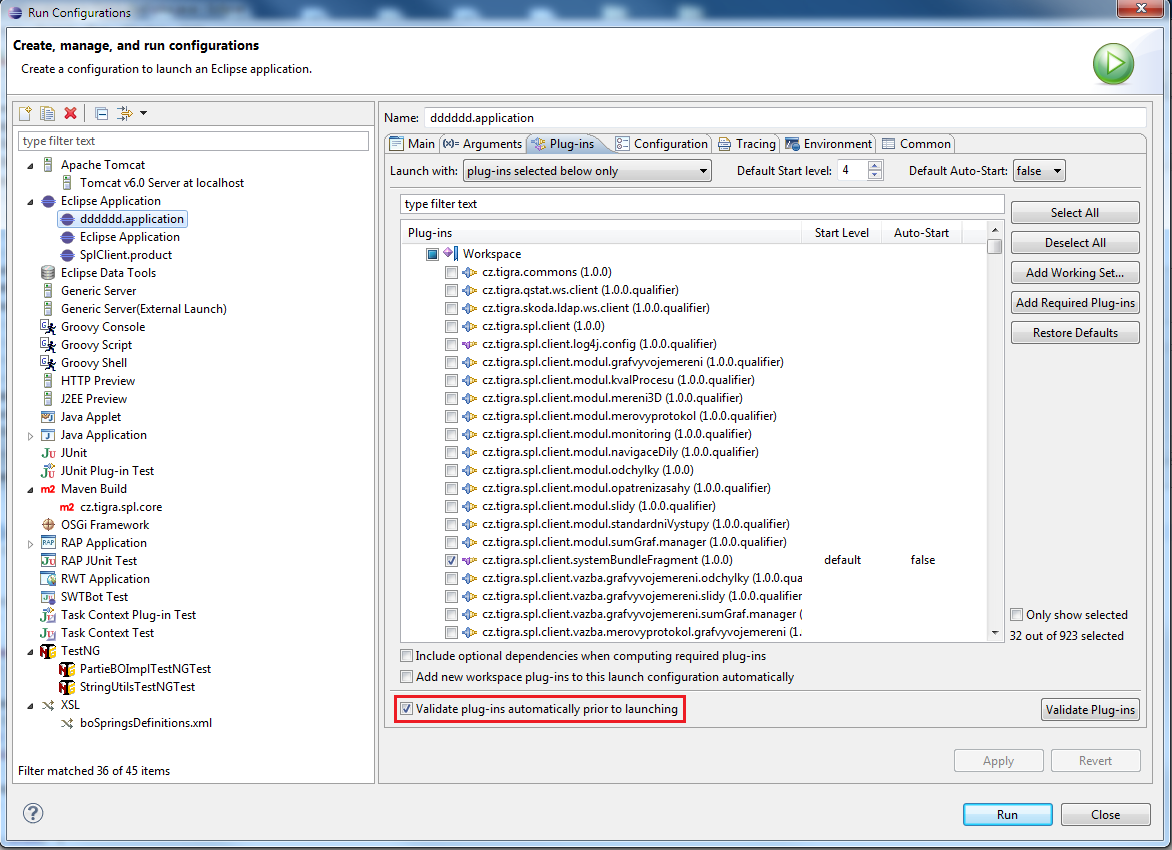
Task: Switch to the Arguments tab
Action: pyautogui.click(x=483, y=144)
